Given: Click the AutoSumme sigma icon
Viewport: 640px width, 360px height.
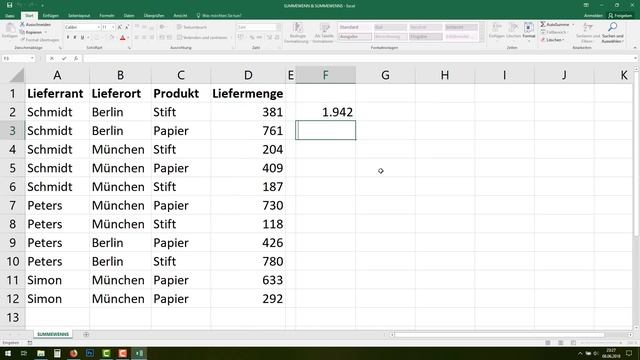Looking at the screenshot, I should pos(543,24).
